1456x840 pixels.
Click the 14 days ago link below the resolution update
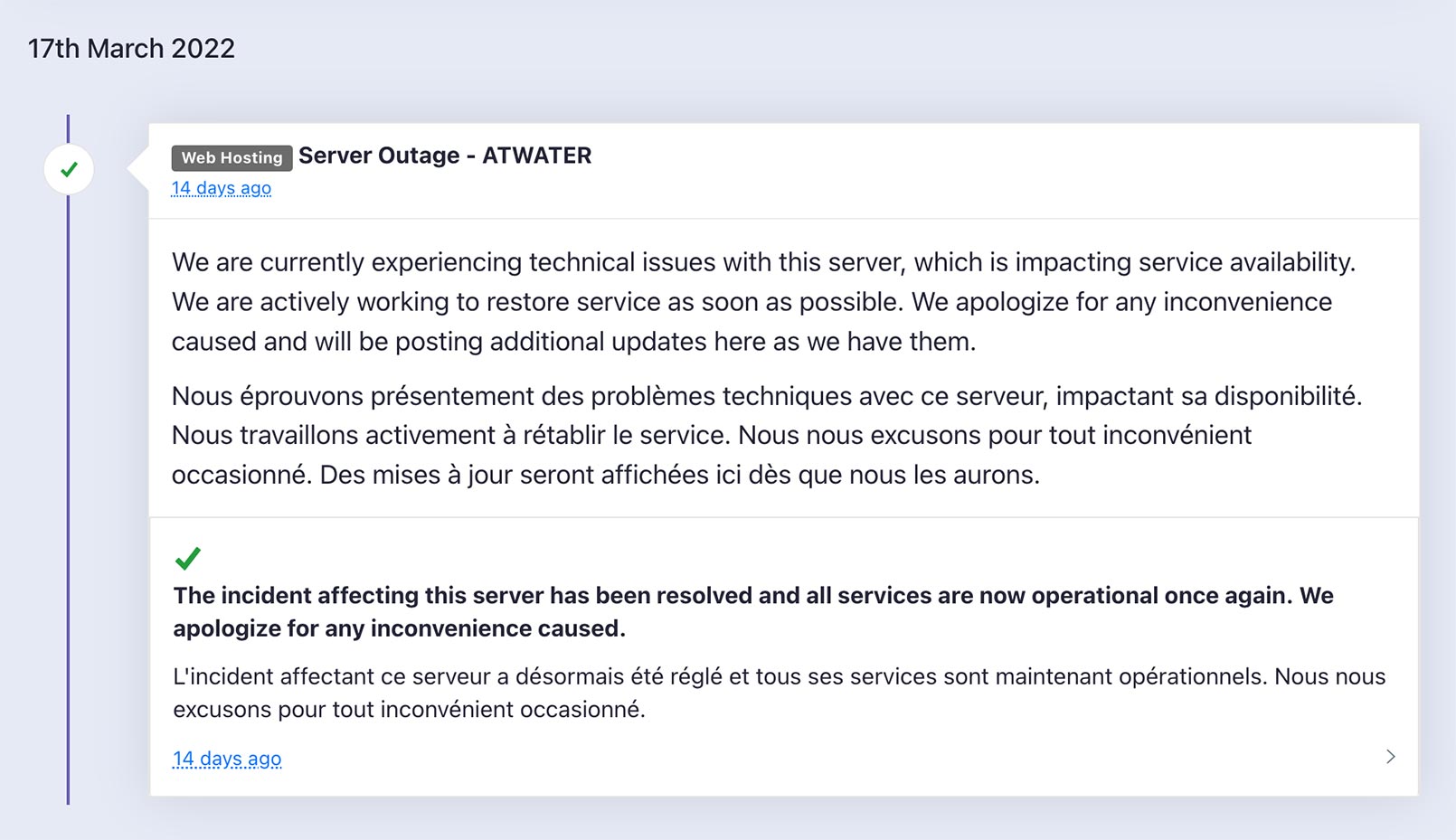tap(227, 759)
